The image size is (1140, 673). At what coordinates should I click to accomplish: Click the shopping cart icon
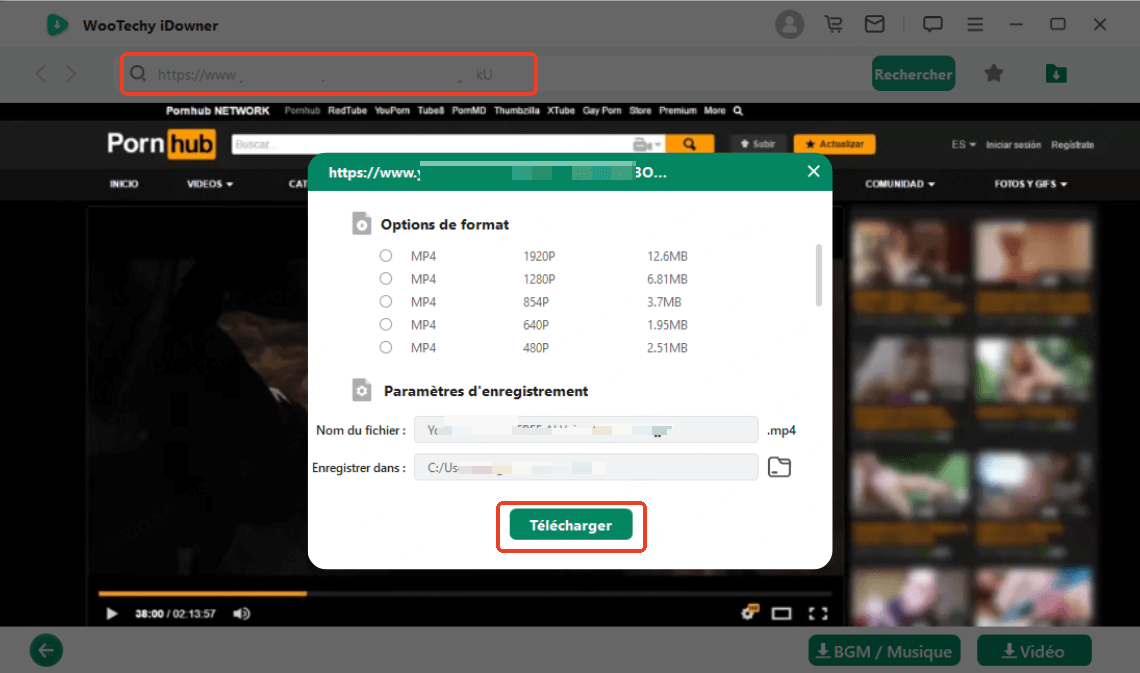click(x=833, y=24)
